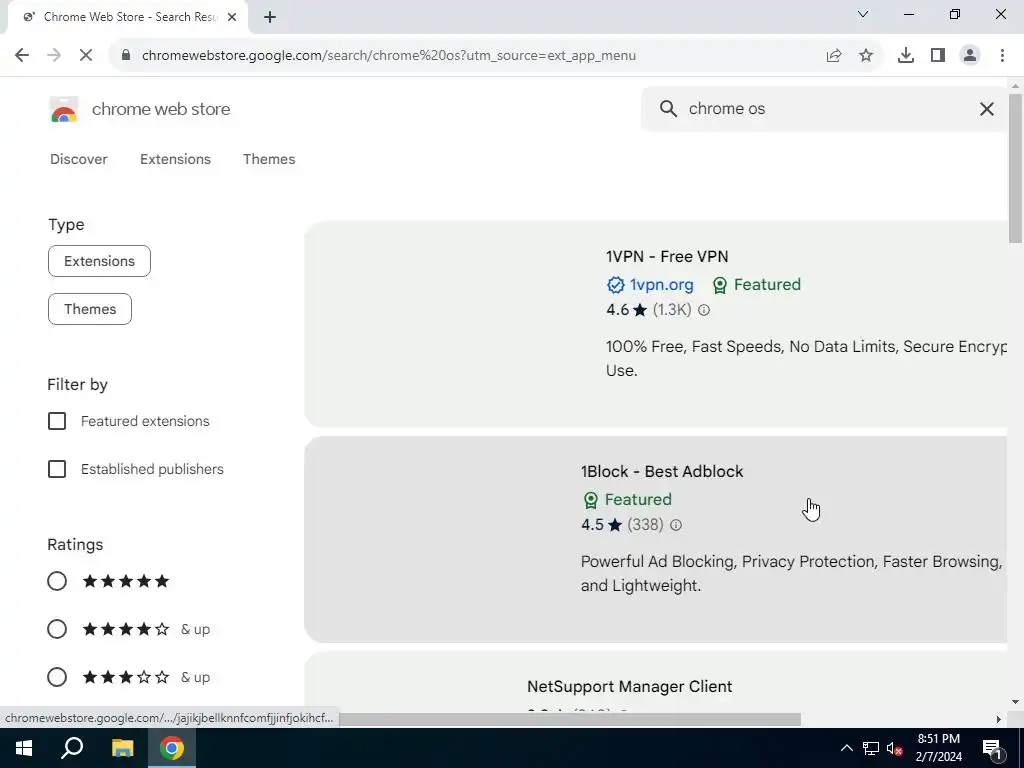Go back to the previous page

pos(22,56)
